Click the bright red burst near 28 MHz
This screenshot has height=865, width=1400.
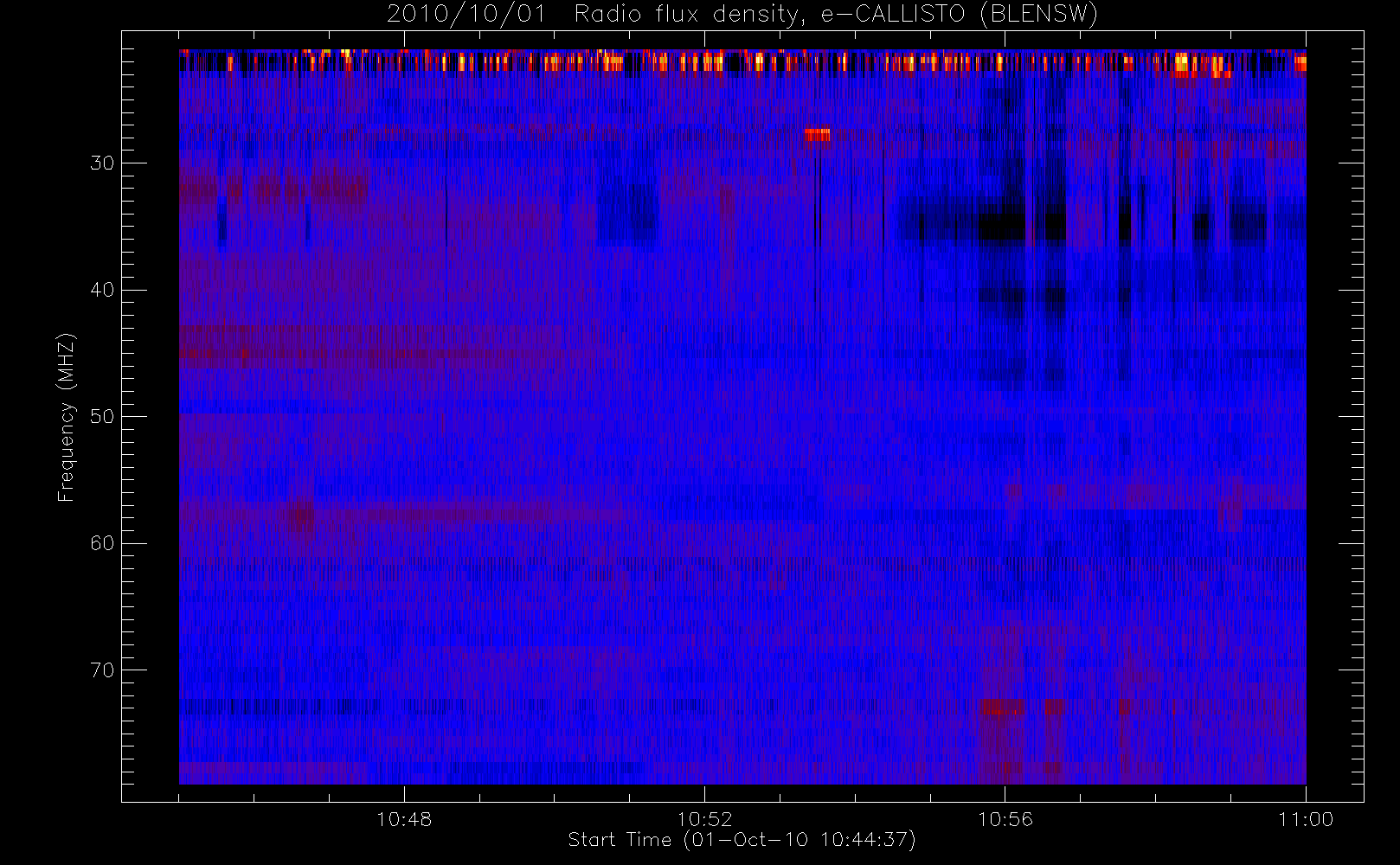pyautogui.click(x=817, y=135)
